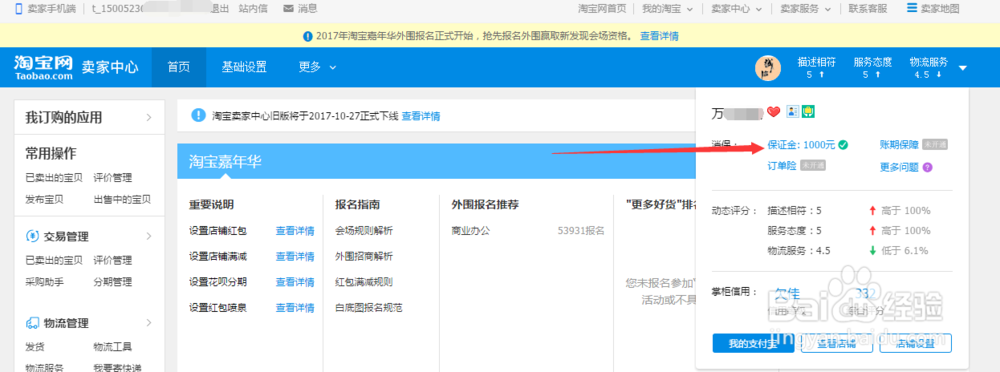Click the phone icon beside 卖家手机端

[18, 9]
